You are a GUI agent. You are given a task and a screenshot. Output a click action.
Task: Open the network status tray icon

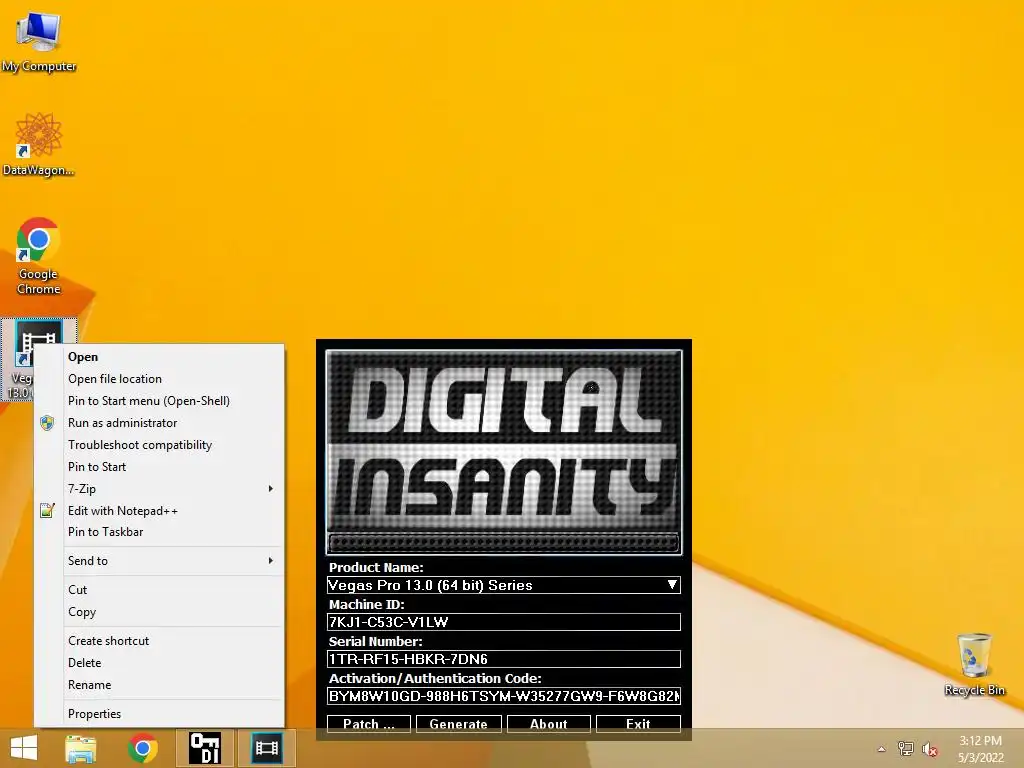906,749
